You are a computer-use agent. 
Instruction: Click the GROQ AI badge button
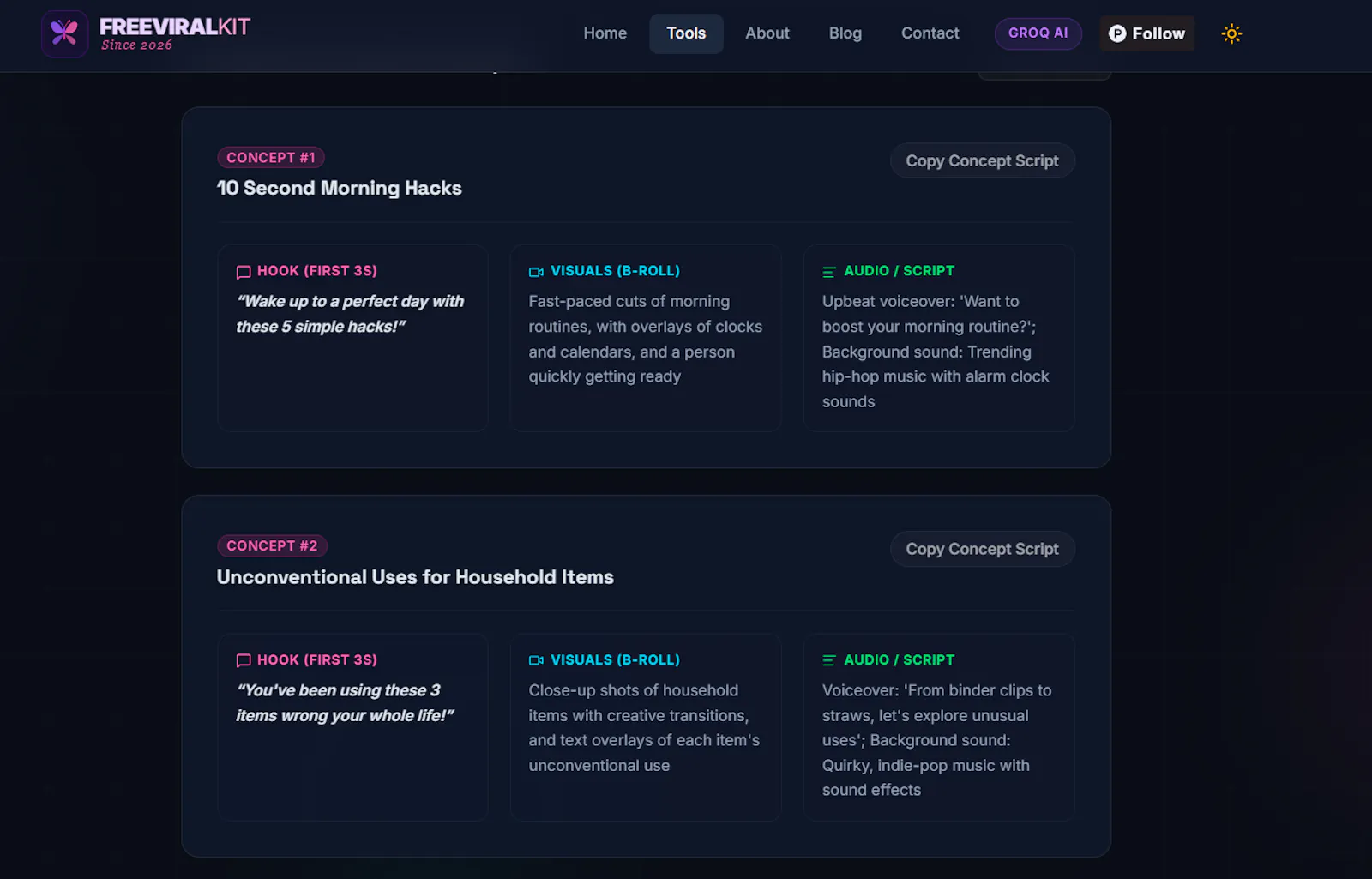click(1038, 33)
